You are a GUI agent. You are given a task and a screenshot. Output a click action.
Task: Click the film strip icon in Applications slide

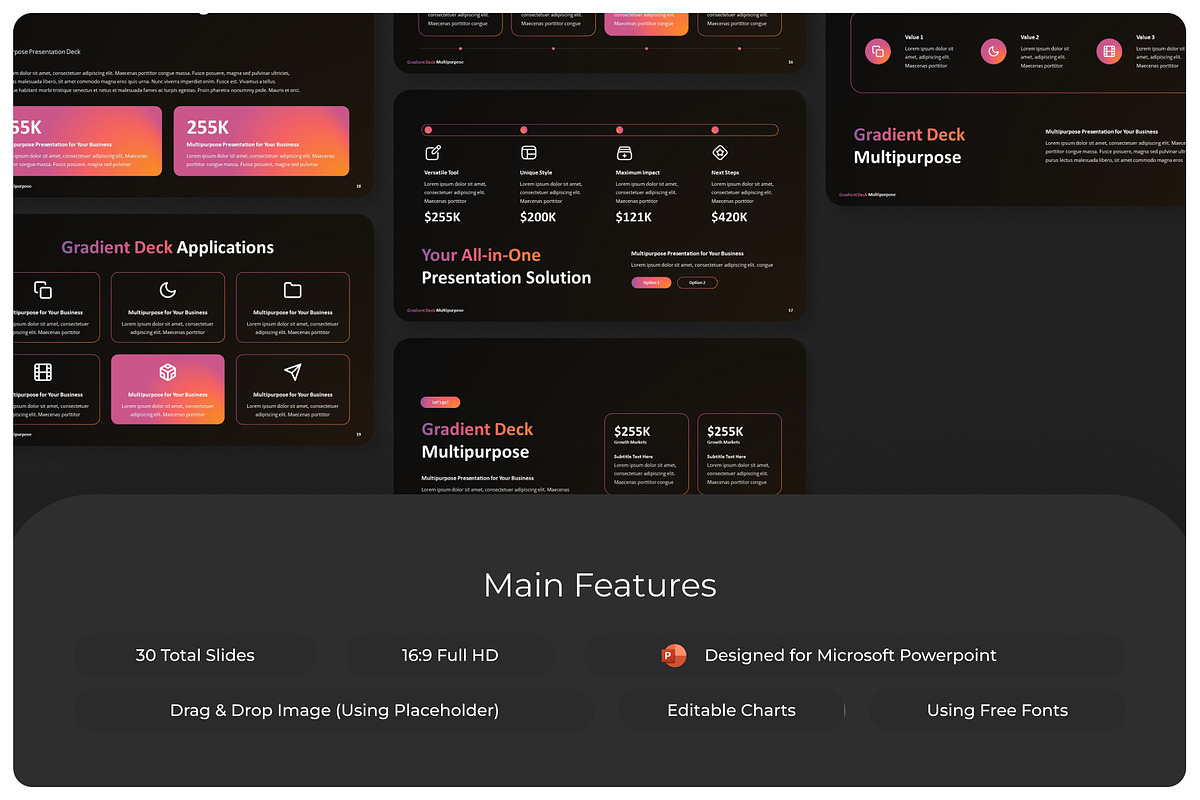[x=43, y=372]
